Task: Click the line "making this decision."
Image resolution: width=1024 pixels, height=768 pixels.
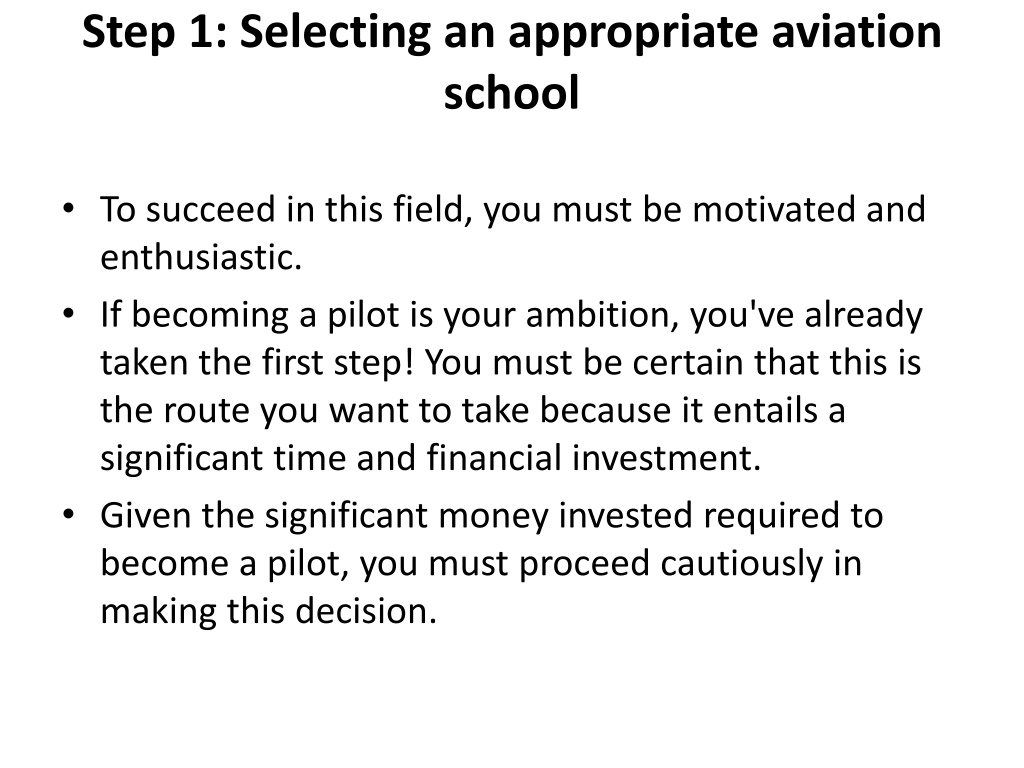Action: click(268, 611)
